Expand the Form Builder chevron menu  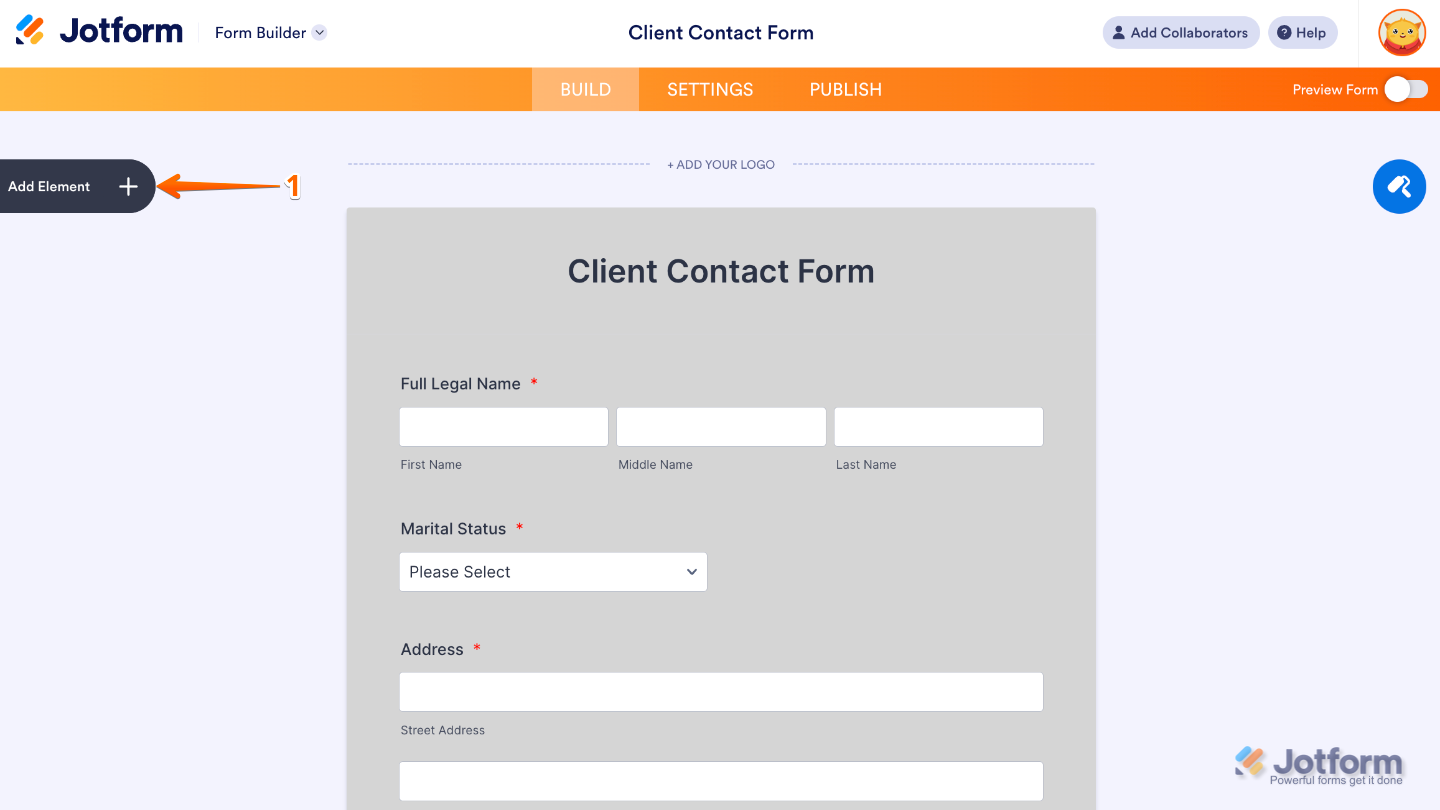[x=319, y=32]
